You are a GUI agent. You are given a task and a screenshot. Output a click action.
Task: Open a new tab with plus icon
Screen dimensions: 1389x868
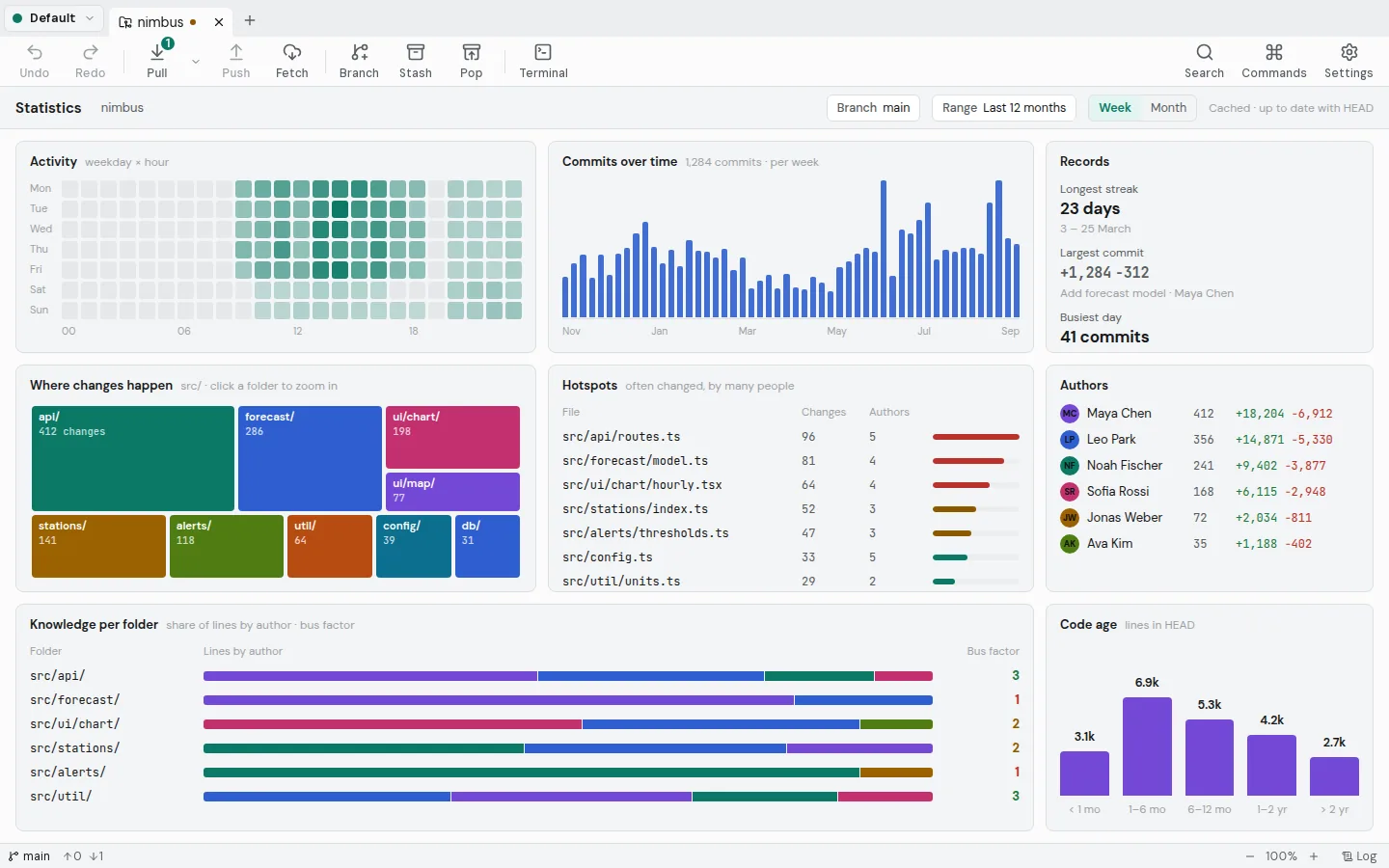click(x=250, y=20)
